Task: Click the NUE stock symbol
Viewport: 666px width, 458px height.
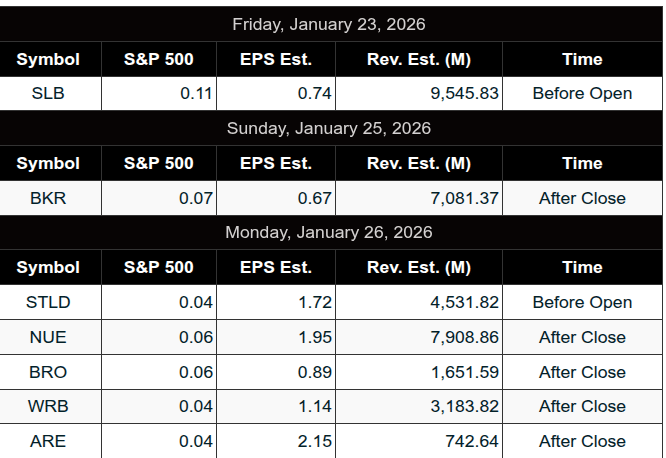Action: 48,337
